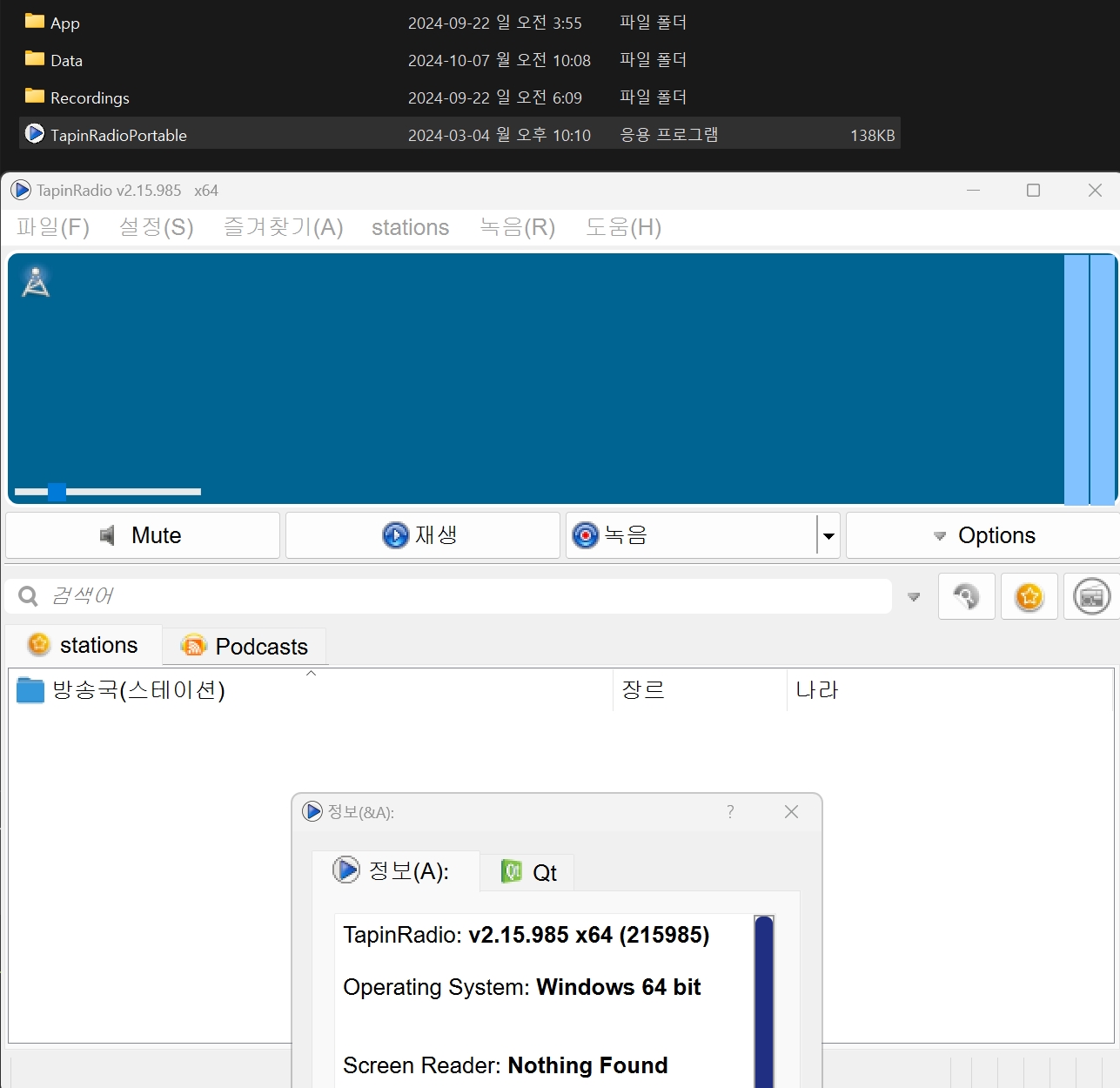Click the radio receiver toolbar icon
The height and width of the screenshot is (1088, 1120).
click(1092, 596)
